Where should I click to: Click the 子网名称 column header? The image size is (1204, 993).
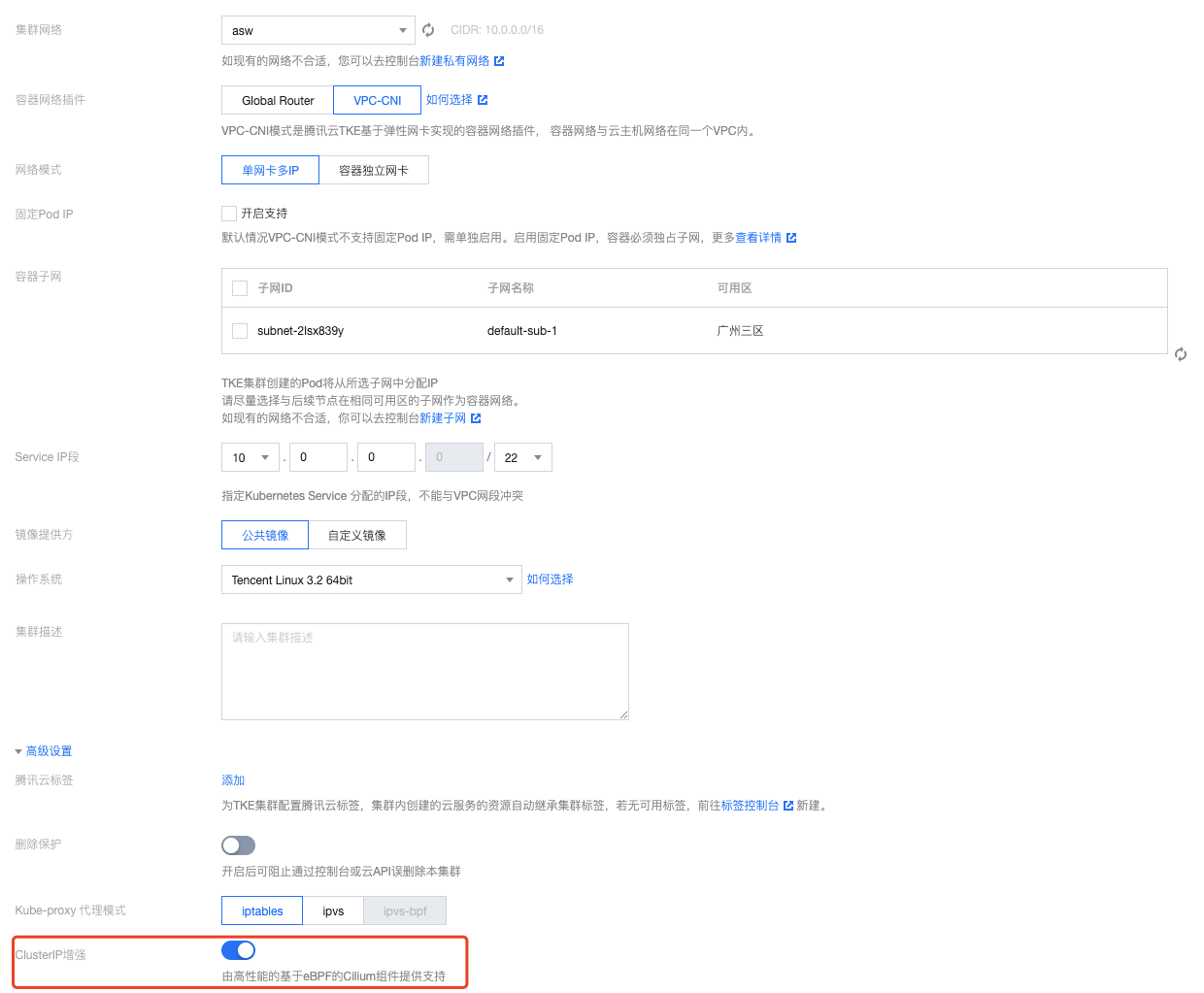pos(511,288)
